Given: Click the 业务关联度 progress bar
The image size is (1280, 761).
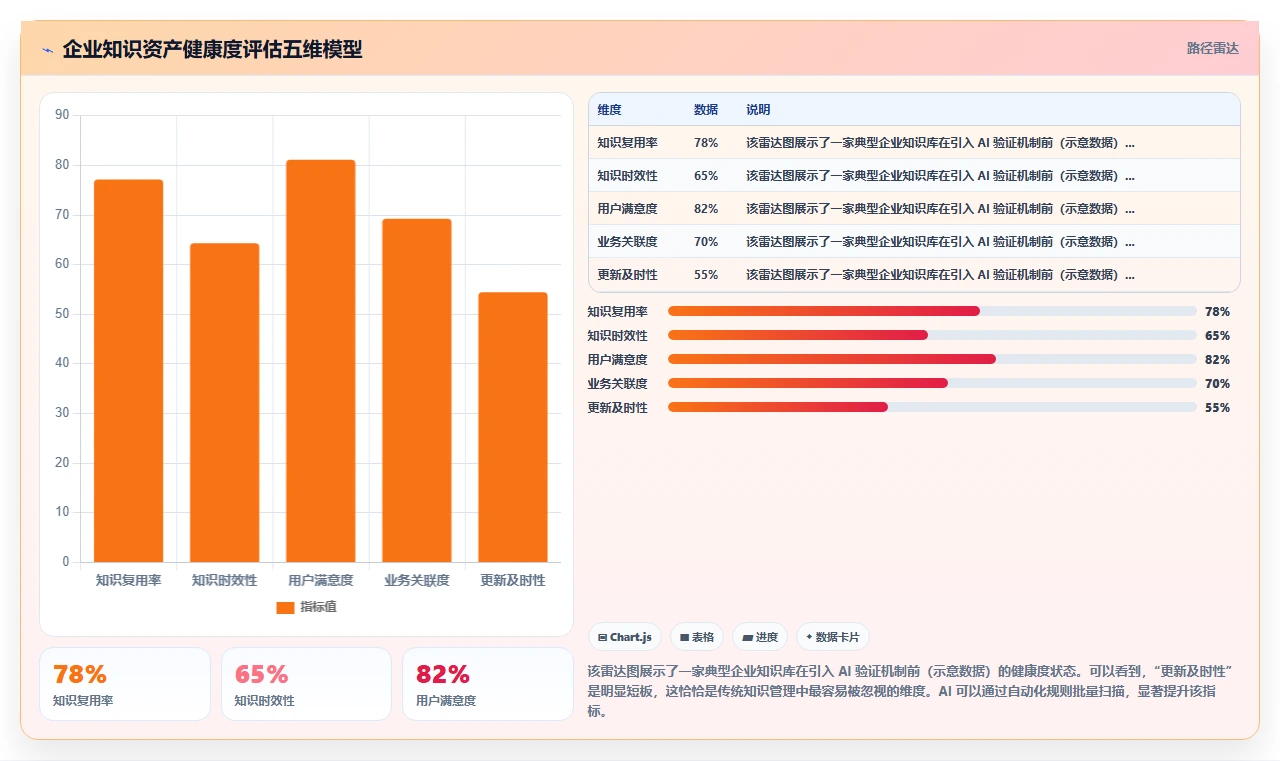Looking at the screenshot, I should tap(932, 383).
